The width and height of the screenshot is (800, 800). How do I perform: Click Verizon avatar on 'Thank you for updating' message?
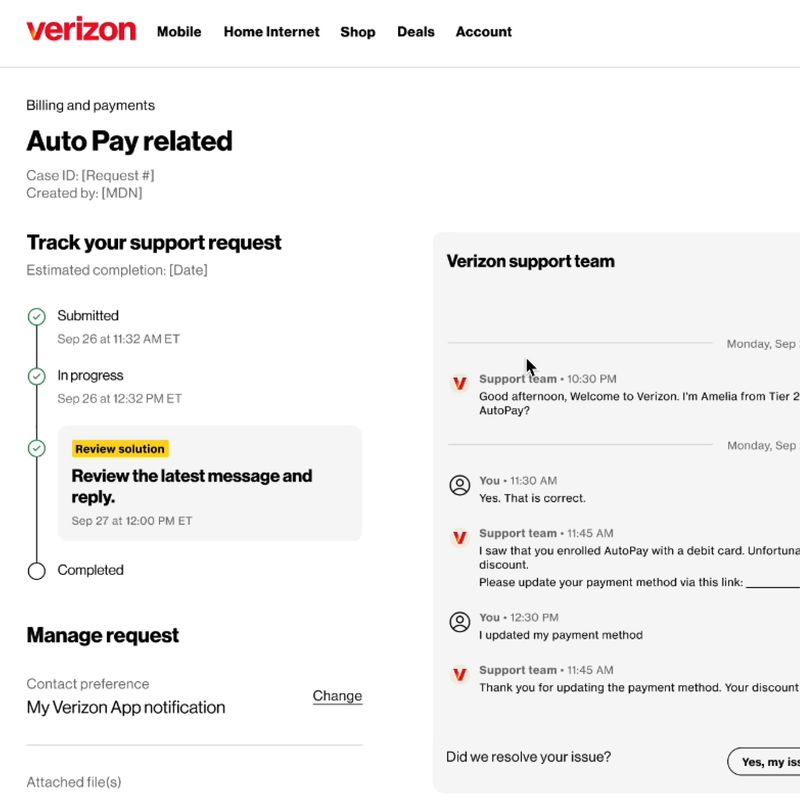(x=460, y=674)
